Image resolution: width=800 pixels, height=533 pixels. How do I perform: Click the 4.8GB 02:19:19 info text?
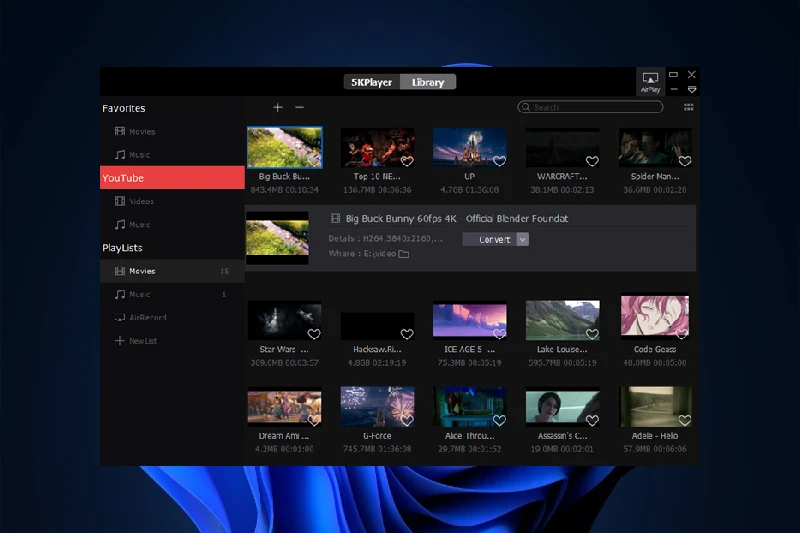click(377, 363)
